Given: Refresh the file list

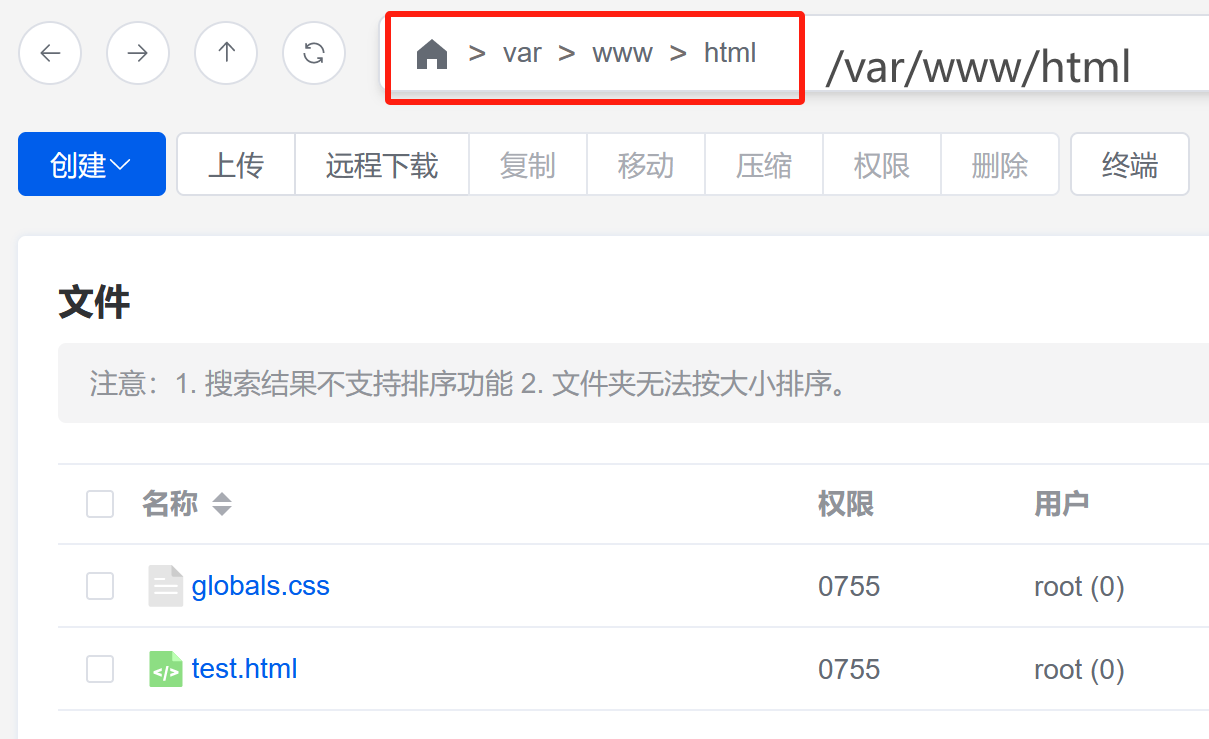Looking at the screenshot, I should point(314,53).
